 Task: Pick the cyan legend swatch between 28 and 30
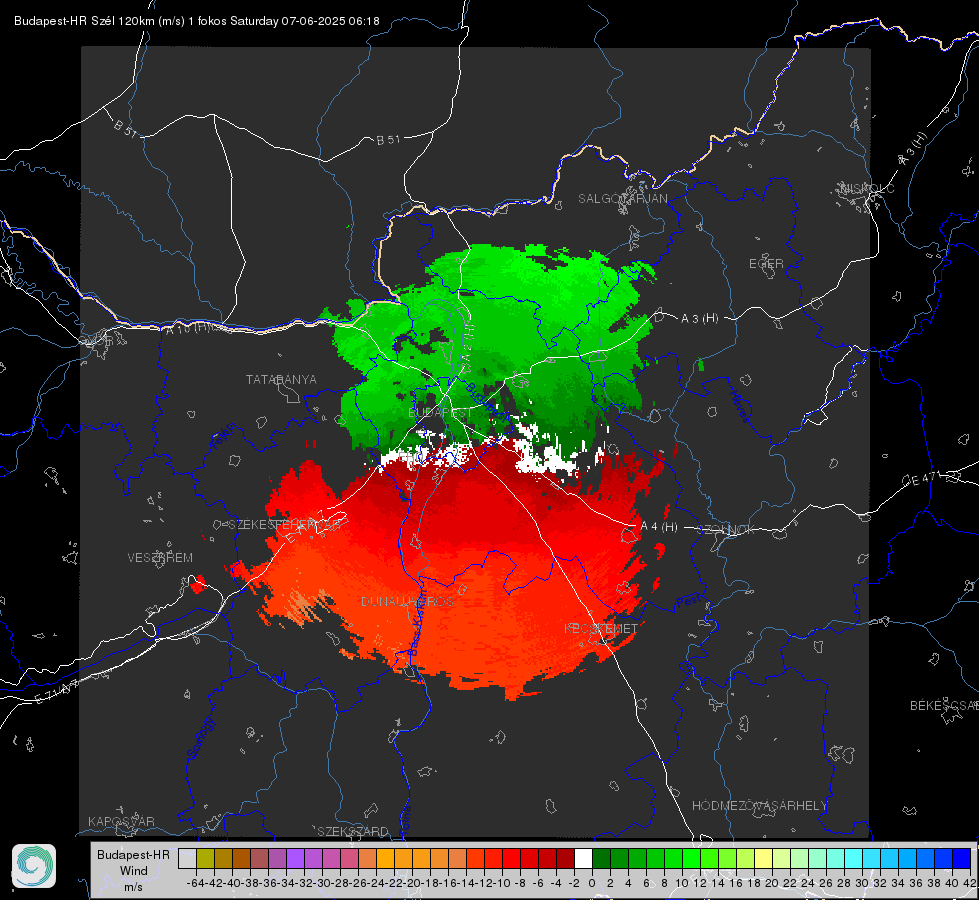pyautogui.click(x=854, y=859)
